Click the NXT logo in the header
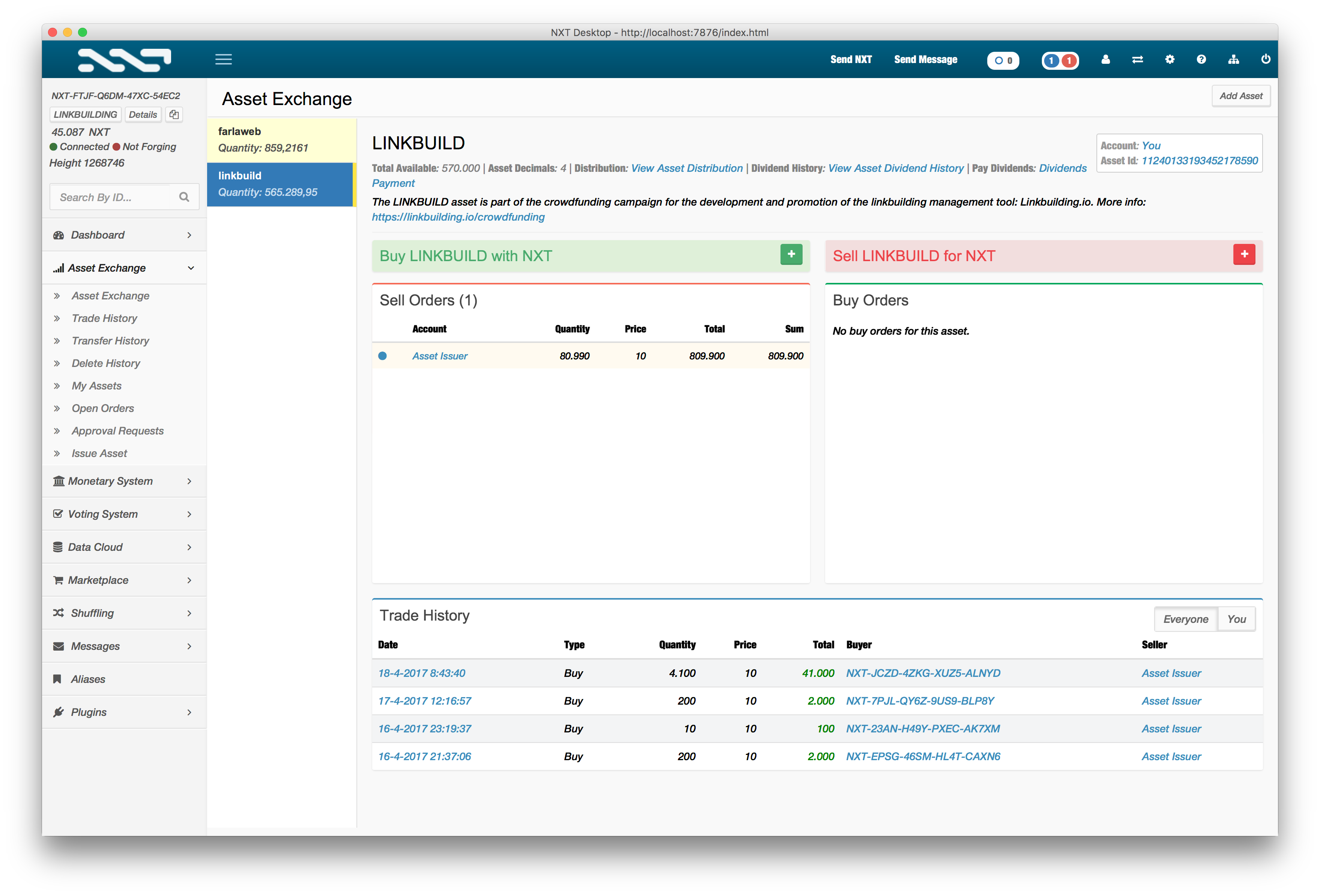The image size is (1320, 896). (124, 60)
